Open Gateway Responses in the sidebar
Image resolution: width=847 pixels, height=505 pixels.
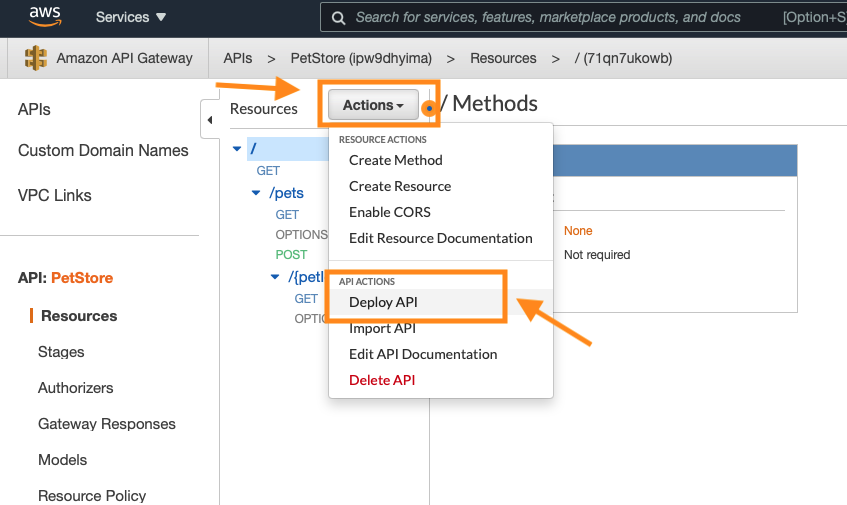pyautogui.click(x=107, y=423)
